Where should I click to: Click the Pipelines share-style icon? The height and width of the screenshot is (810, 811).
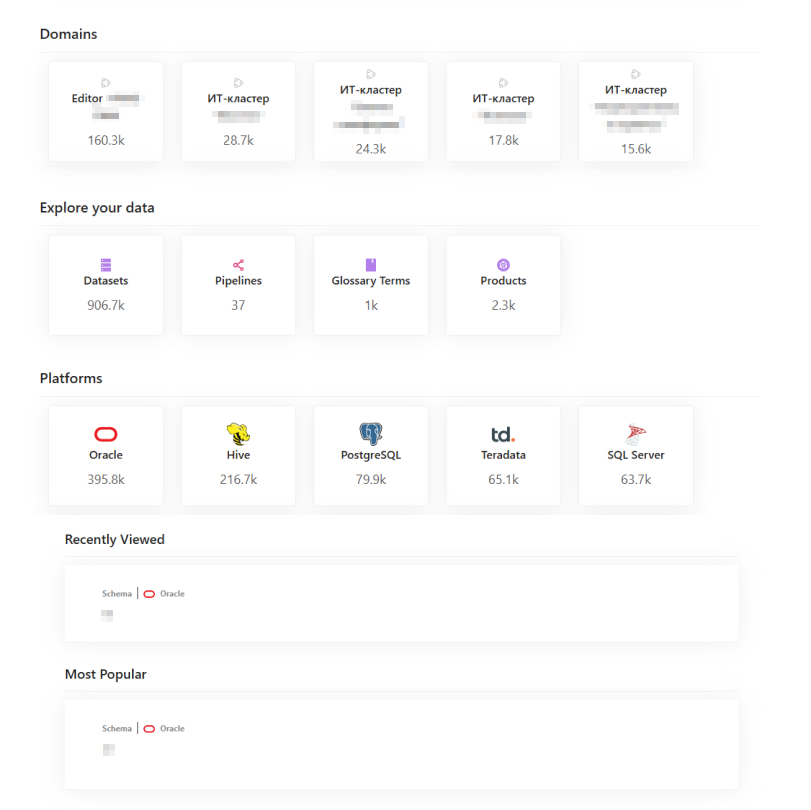click(238, 265)
